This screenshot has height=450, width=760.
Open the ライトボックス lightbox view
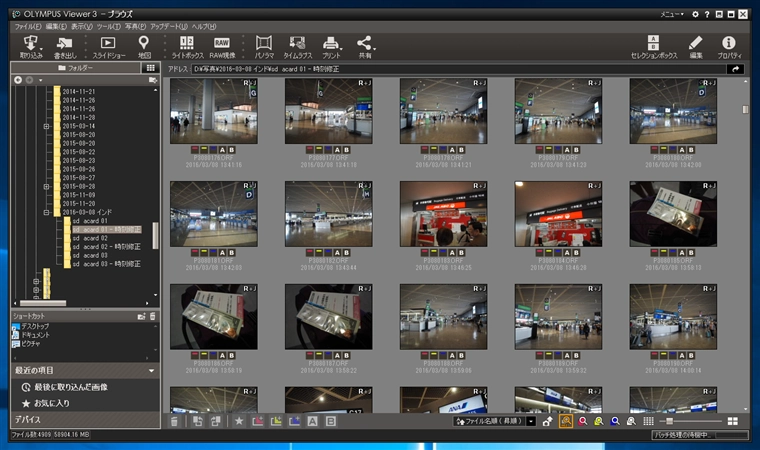[x=187, y=47]
